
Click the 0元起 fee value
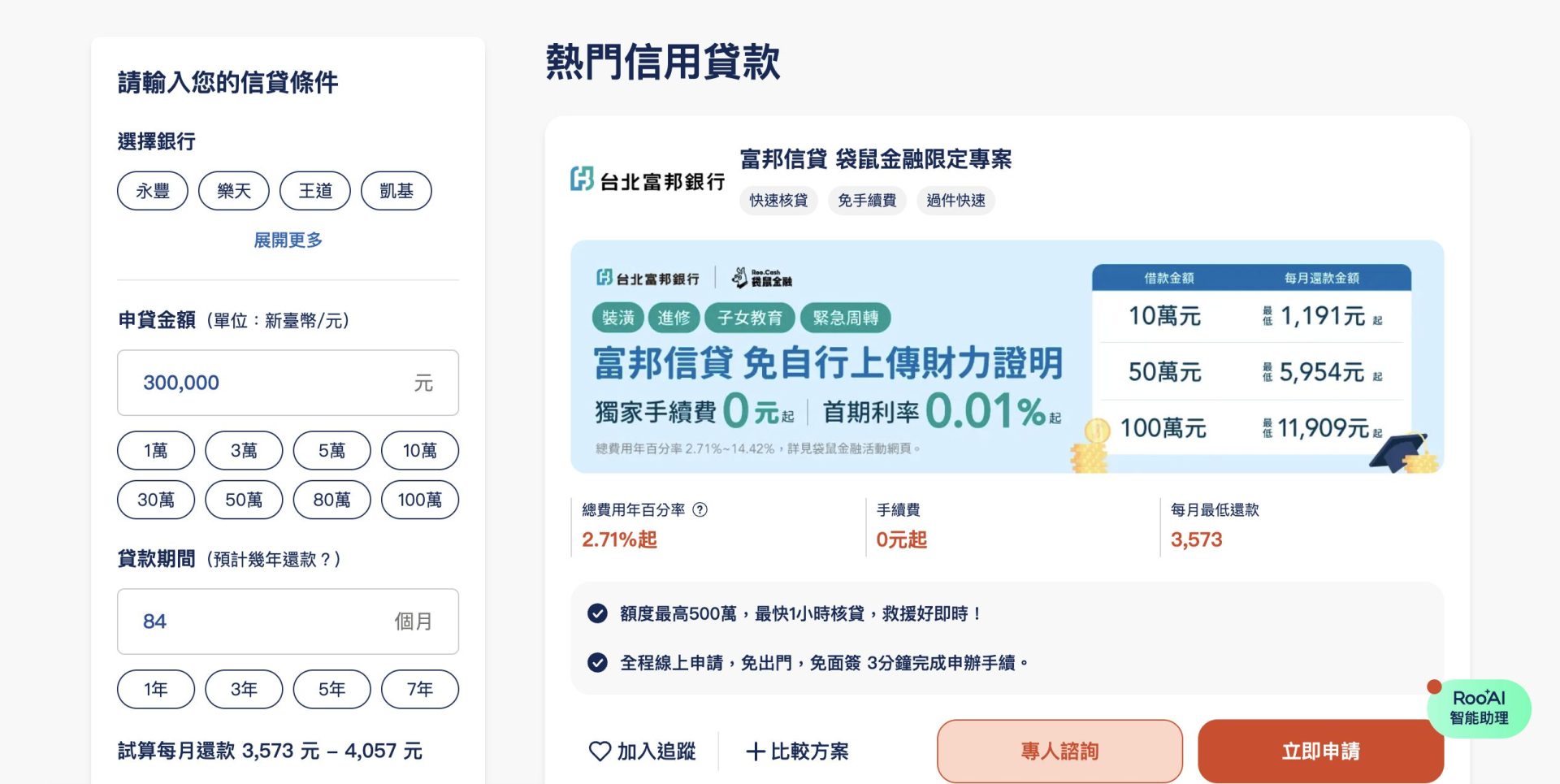pos(901,539)
